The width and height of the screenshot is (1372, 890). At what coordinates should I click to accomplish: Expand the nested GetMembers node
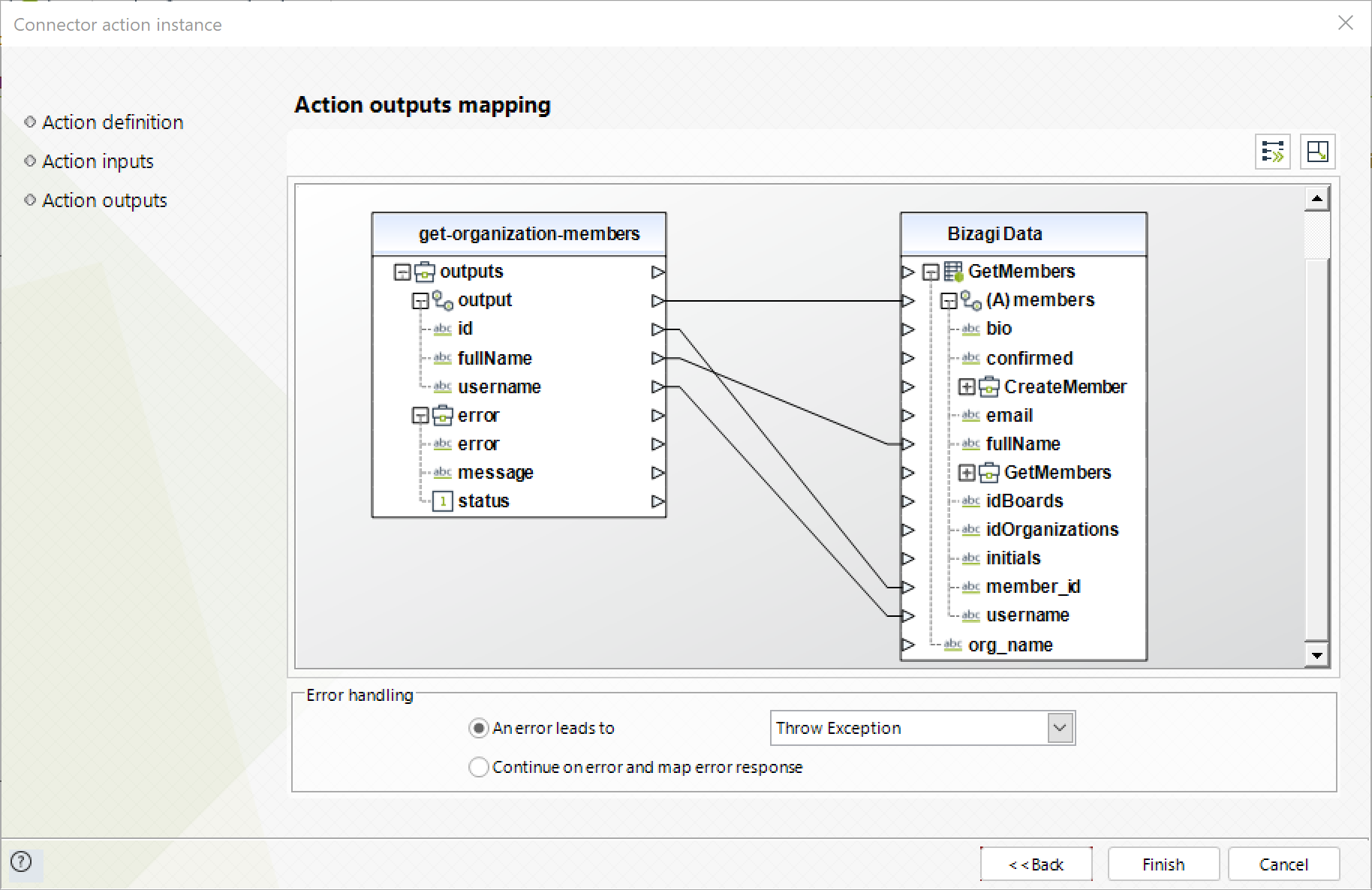[967, 473]
